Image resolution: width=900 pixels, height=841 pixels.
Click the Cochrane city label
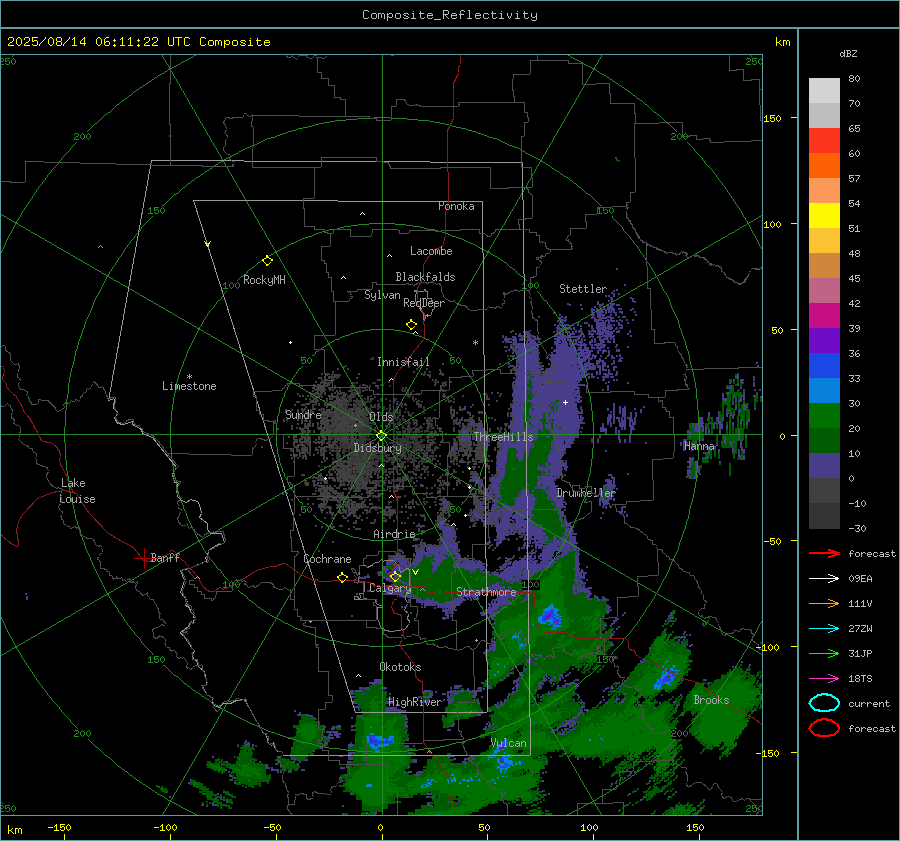tap(327, 559)
